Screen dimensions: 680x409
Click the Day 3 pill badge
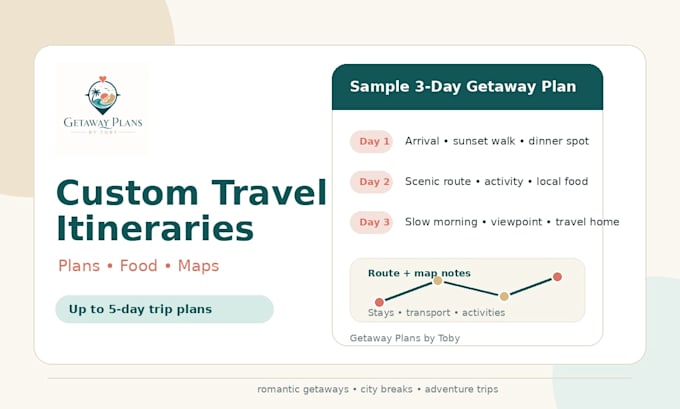371,222
